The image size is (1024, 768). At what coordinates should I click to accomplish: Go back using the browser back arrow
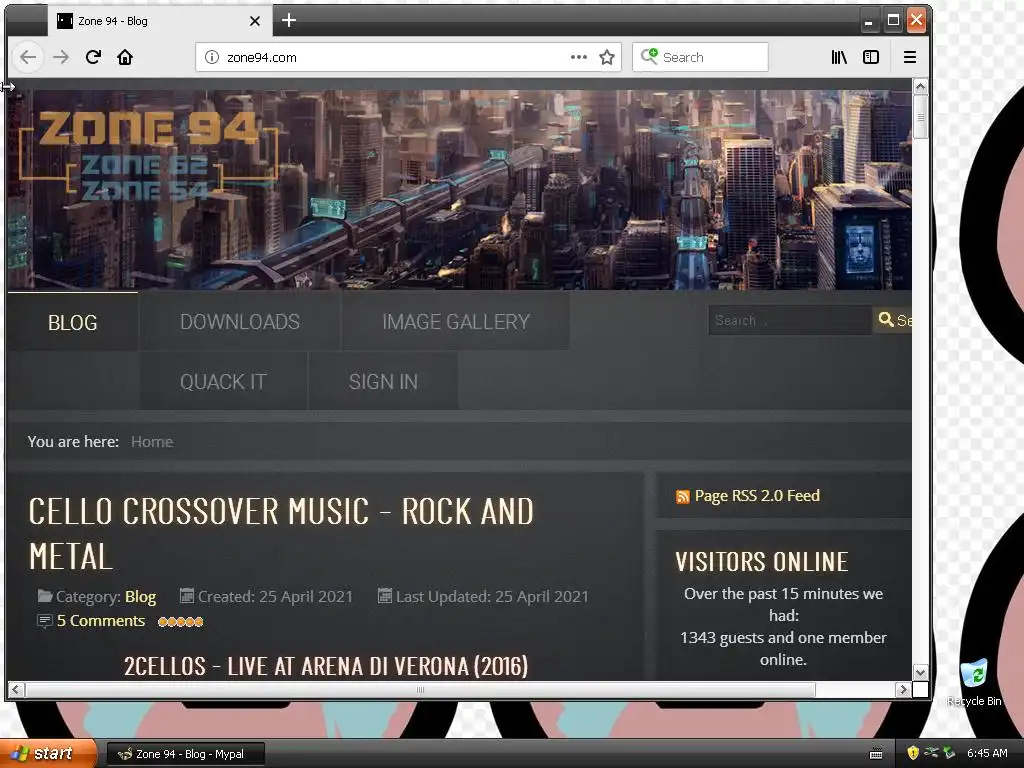coord(28,57)
